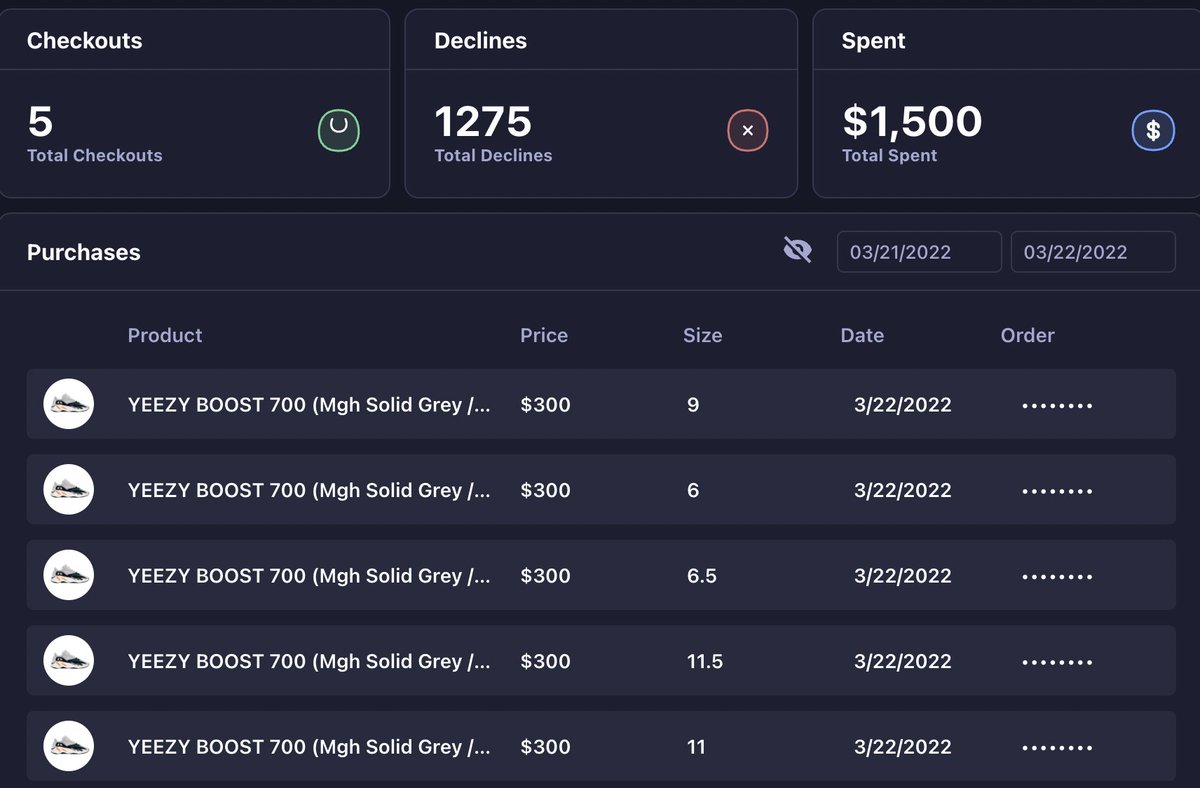Click the 3/22/2022 date in size 9 row

(x=903, y=405)
